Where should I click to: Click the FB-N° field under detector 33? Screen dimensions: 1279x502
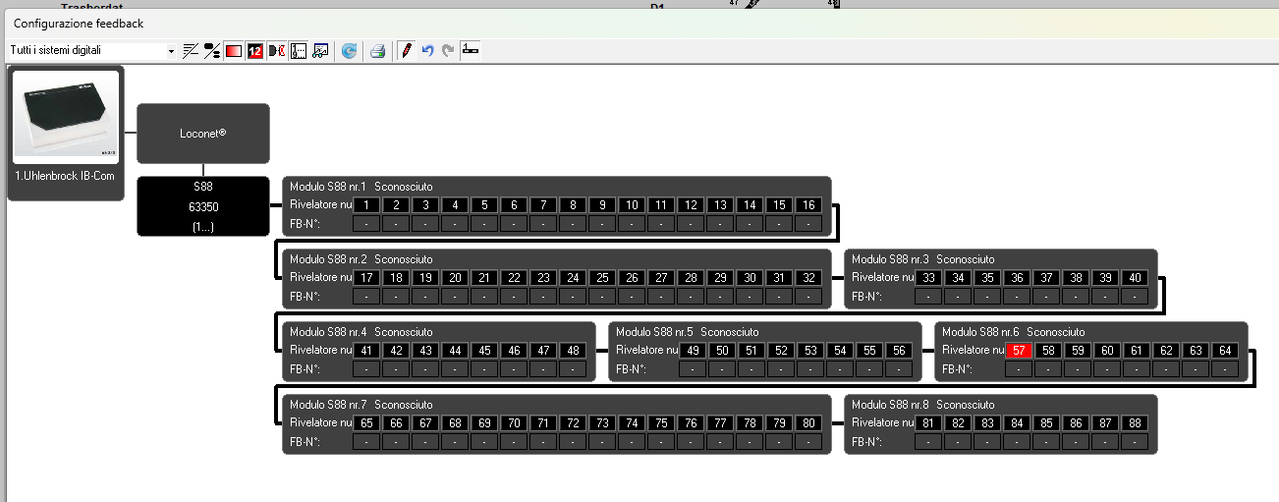(929, 296)
